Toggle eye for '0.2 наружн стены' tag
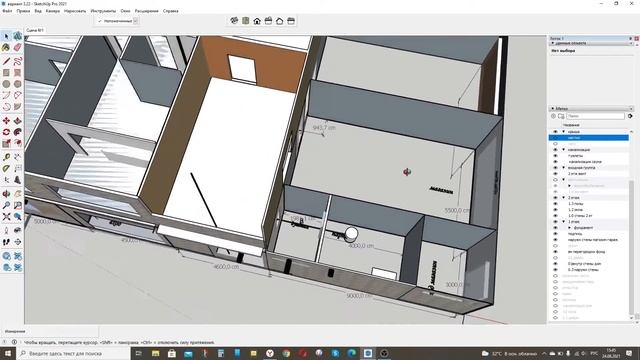The height and width of the screenshot is (360, 640). click(x=555, y=269)
